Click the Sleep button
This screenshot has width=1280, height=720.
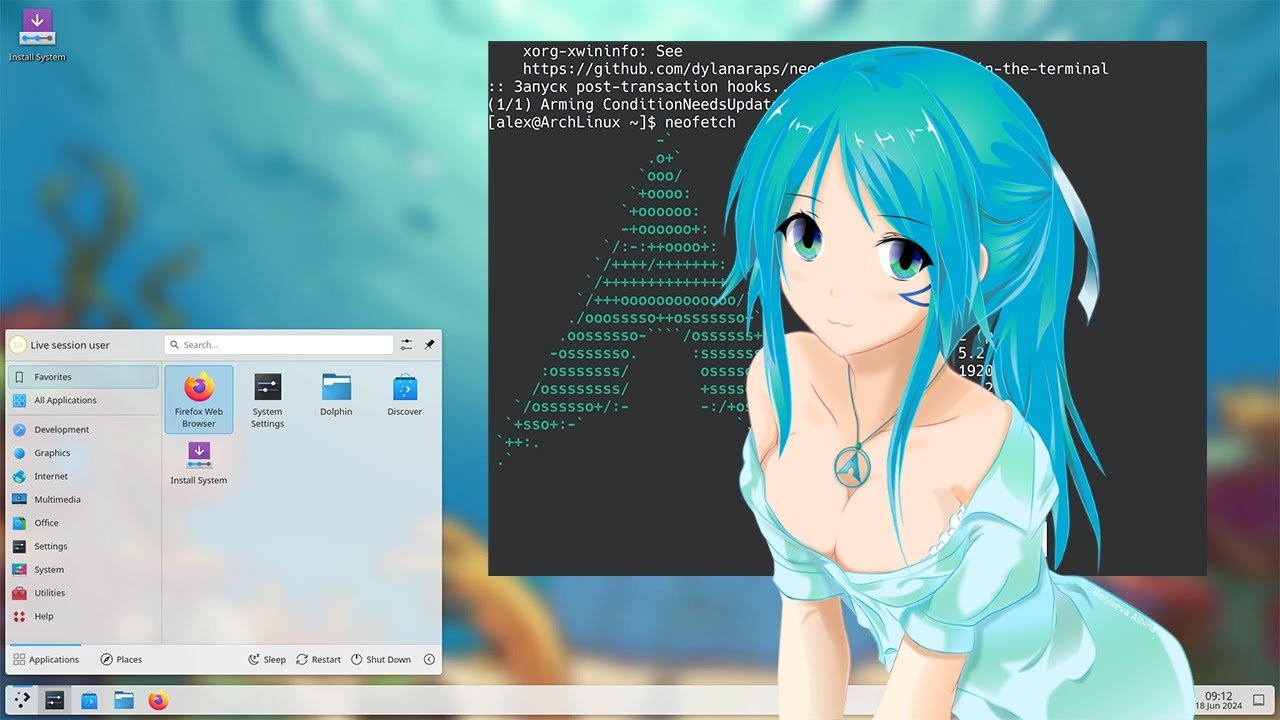[x=267, y=659]
